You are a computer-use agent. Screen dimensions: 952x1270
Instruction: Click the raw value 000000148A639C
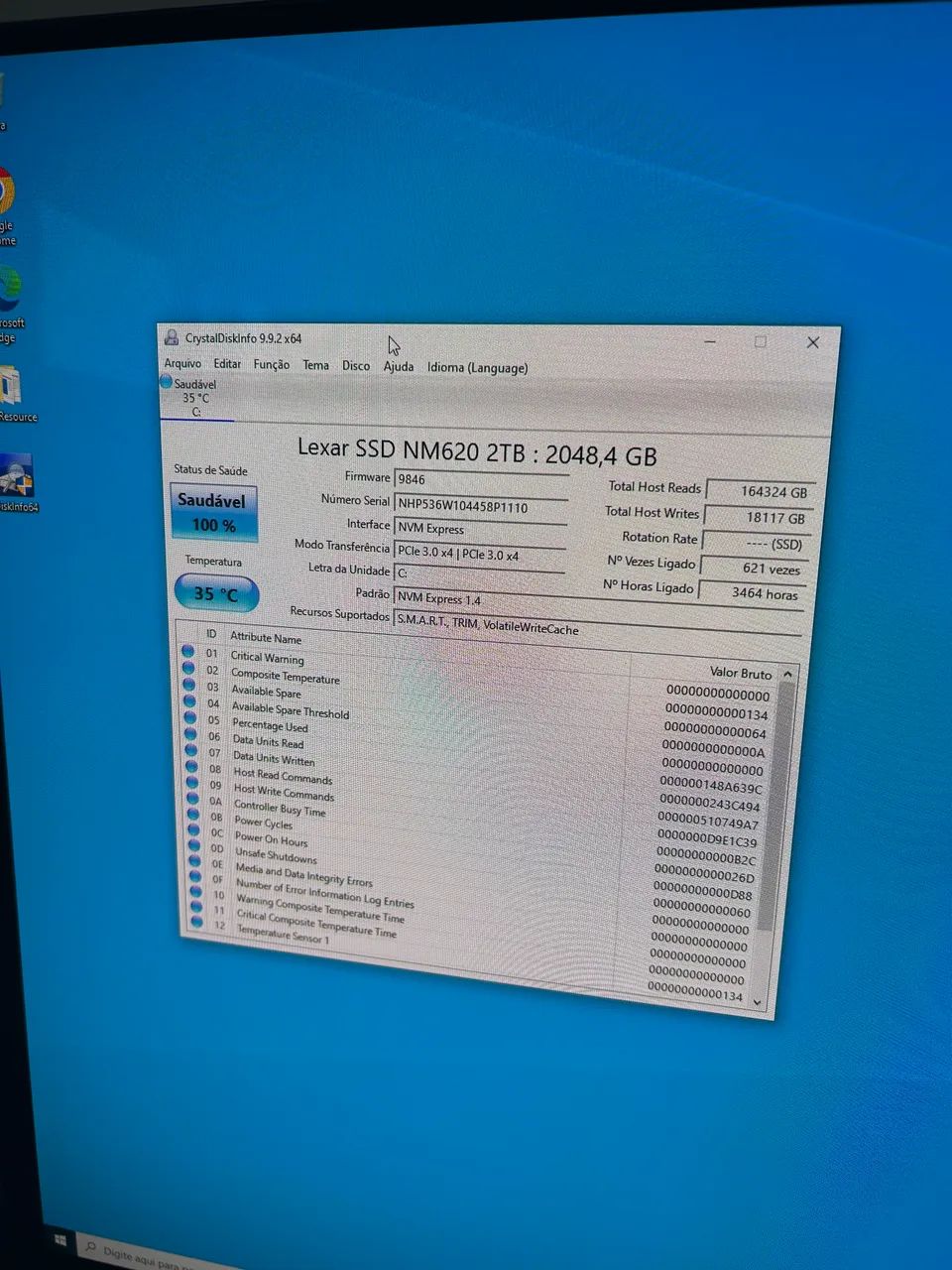point(711,785)
